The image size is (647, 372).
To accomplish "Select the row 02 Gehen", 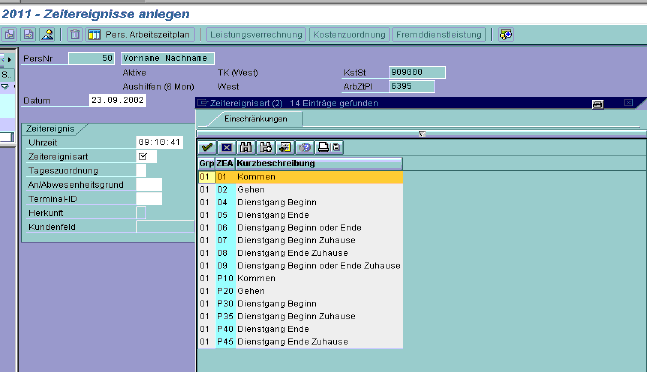I will [x=300, y=190].
